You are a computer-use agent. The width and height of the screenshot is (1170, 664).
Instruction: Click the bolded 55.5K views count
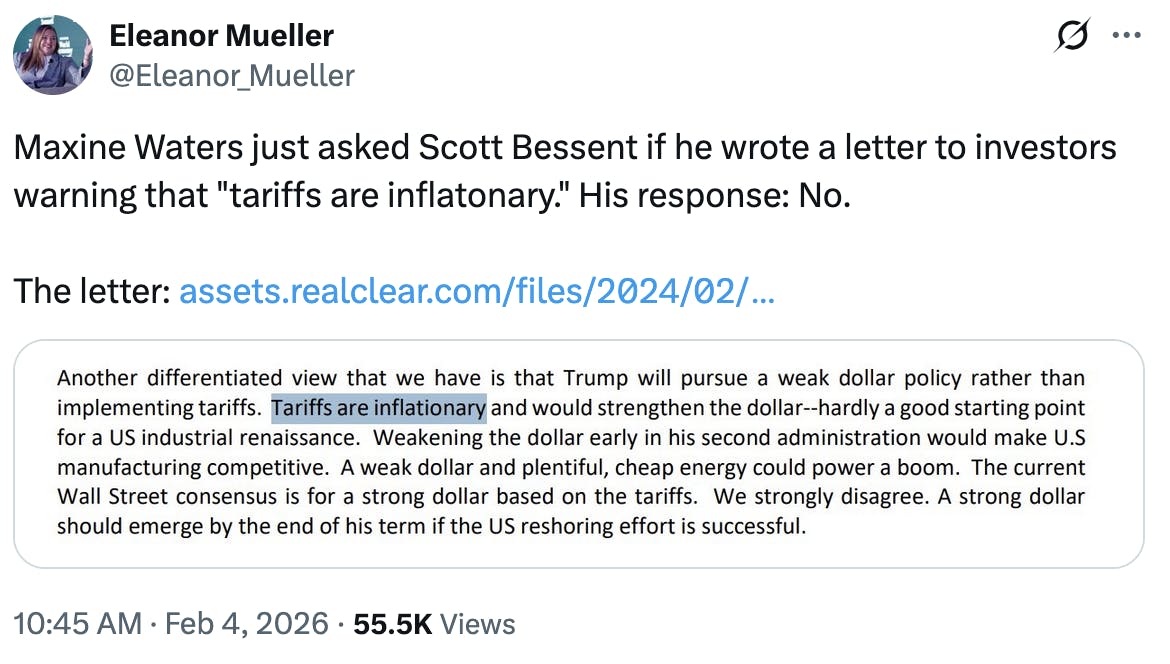pos(395,623)
